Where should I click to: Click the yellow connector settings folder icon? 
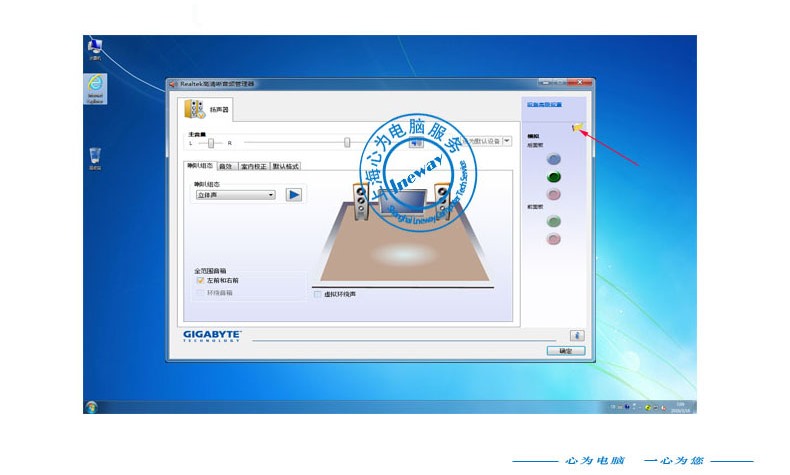(x=577, y=127)
